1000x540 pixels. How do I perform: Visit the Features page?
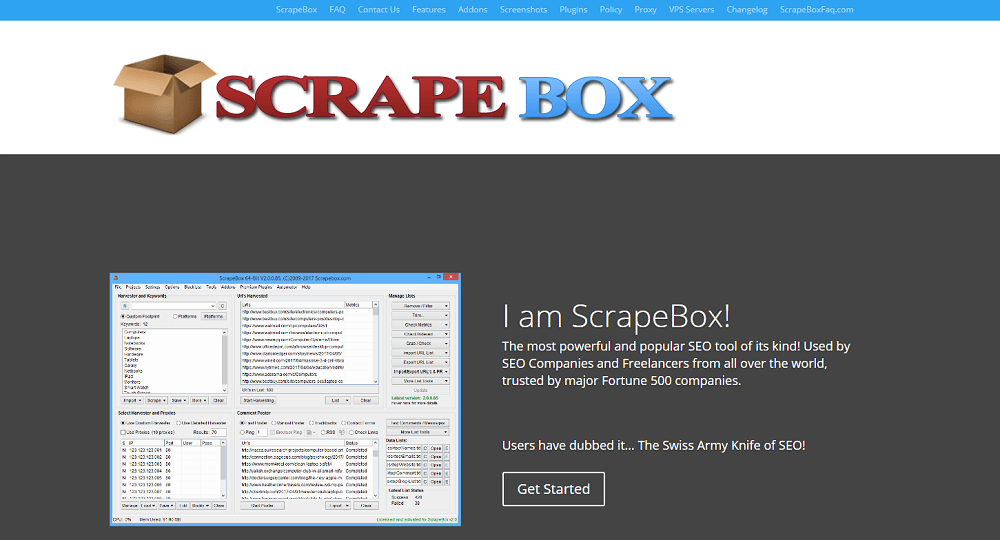click(x=429, y=10)
